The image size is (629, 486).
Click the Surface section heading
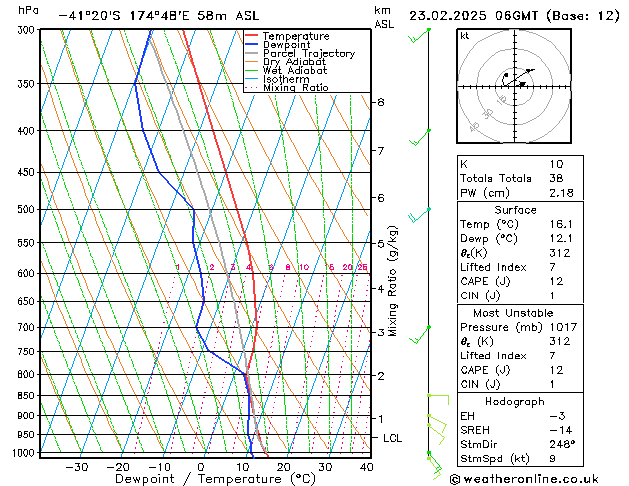click(515, 210)
